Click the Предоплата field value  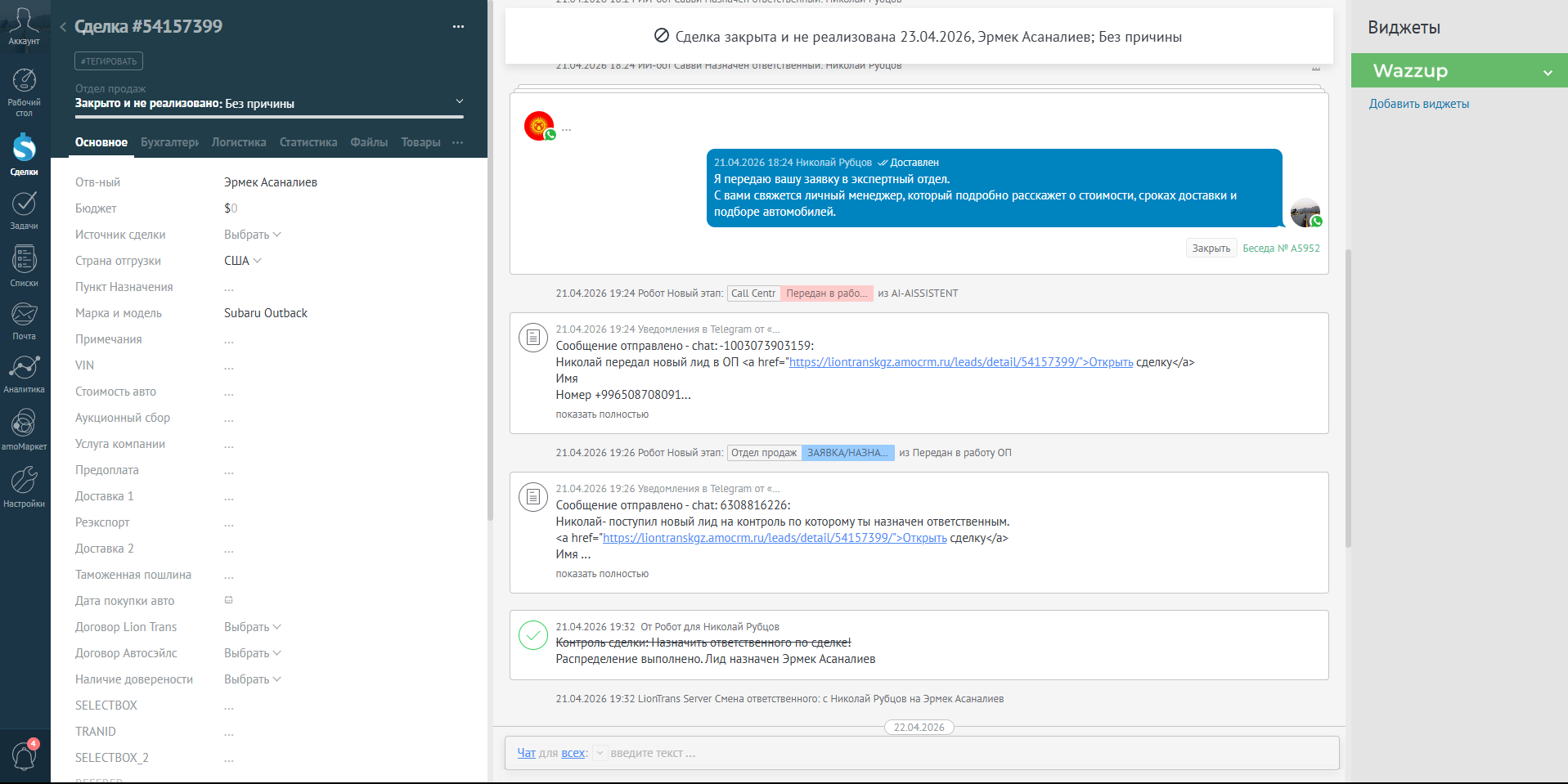click(x=229, y=470)
